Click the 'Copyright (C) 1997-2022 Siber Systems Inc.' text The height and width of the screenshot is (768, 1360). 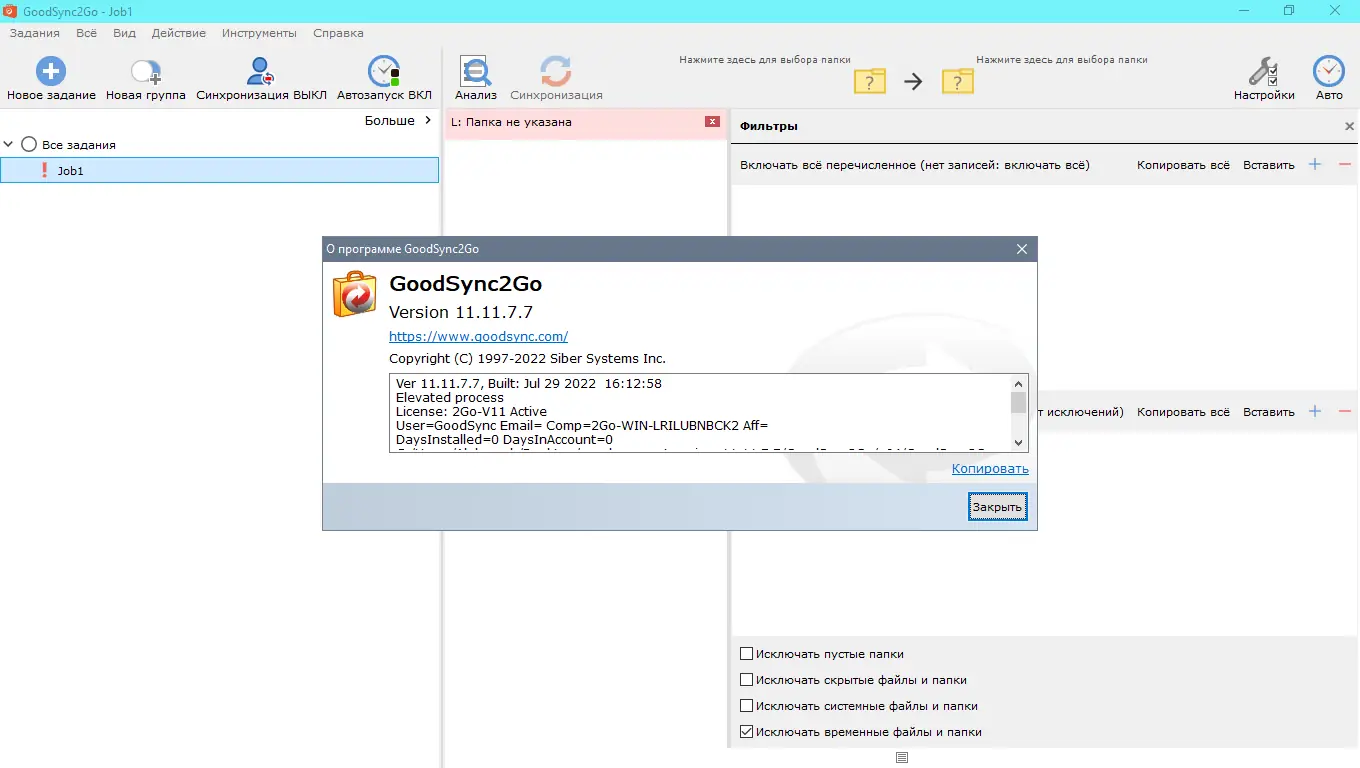[527, 358]
